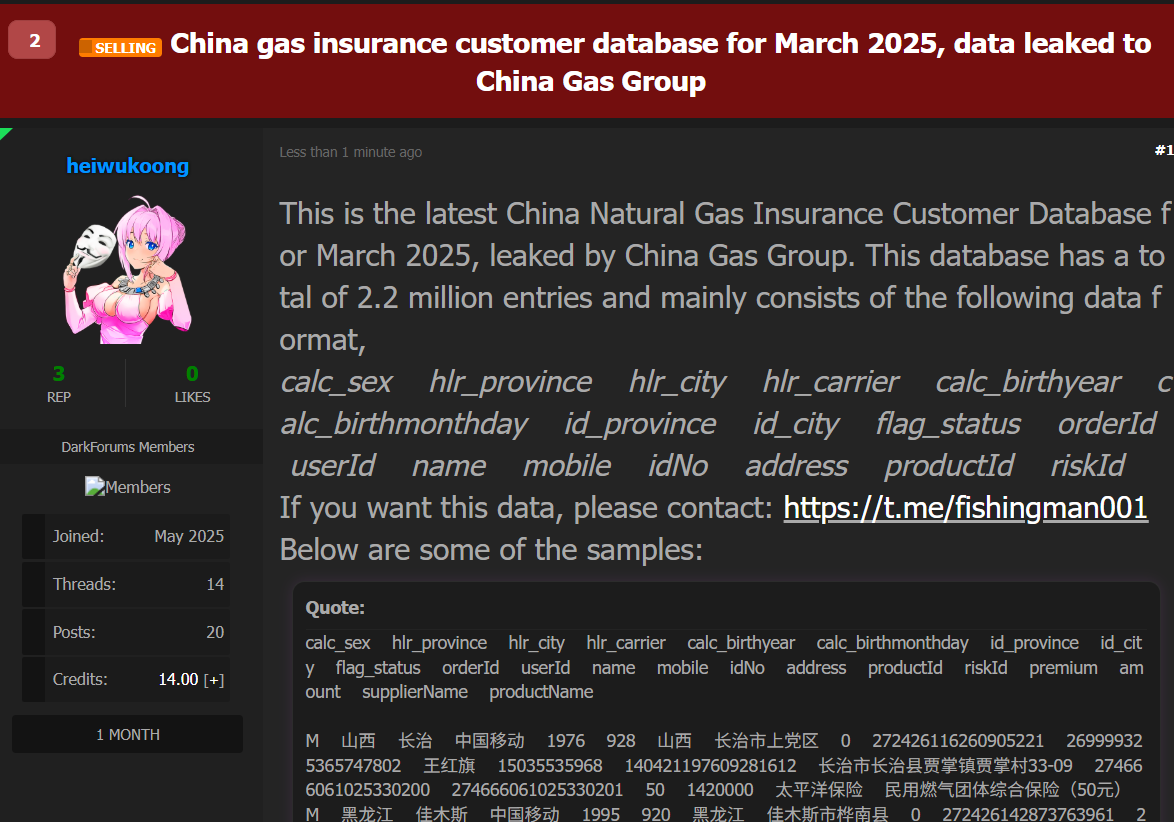Screen dimensions: 1174x822
Task: Click the 1 MONTH award bar
Action: tap(127, 734)
